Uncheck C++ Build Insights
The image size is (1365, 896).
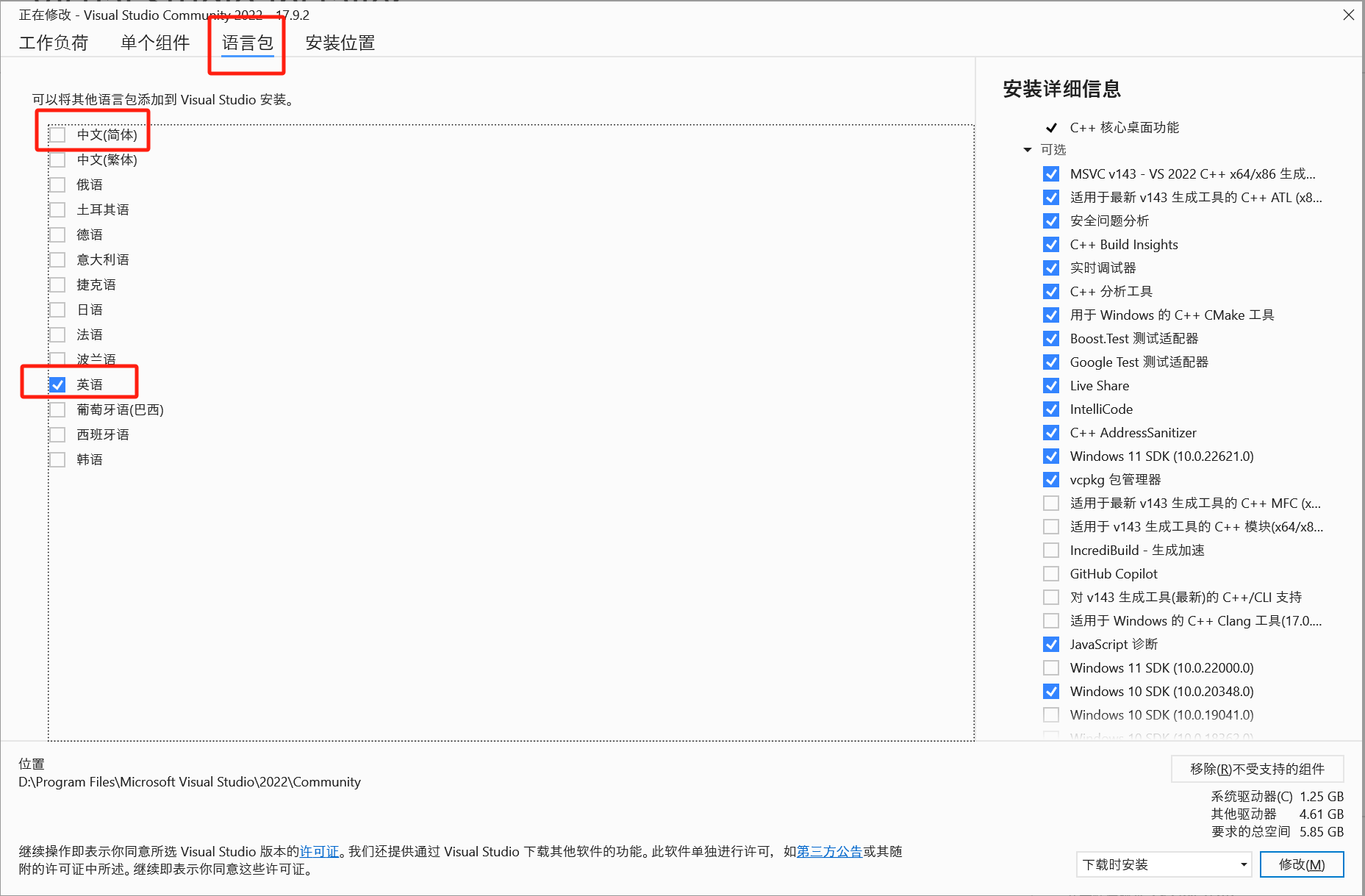click(x=1051, y=245)
